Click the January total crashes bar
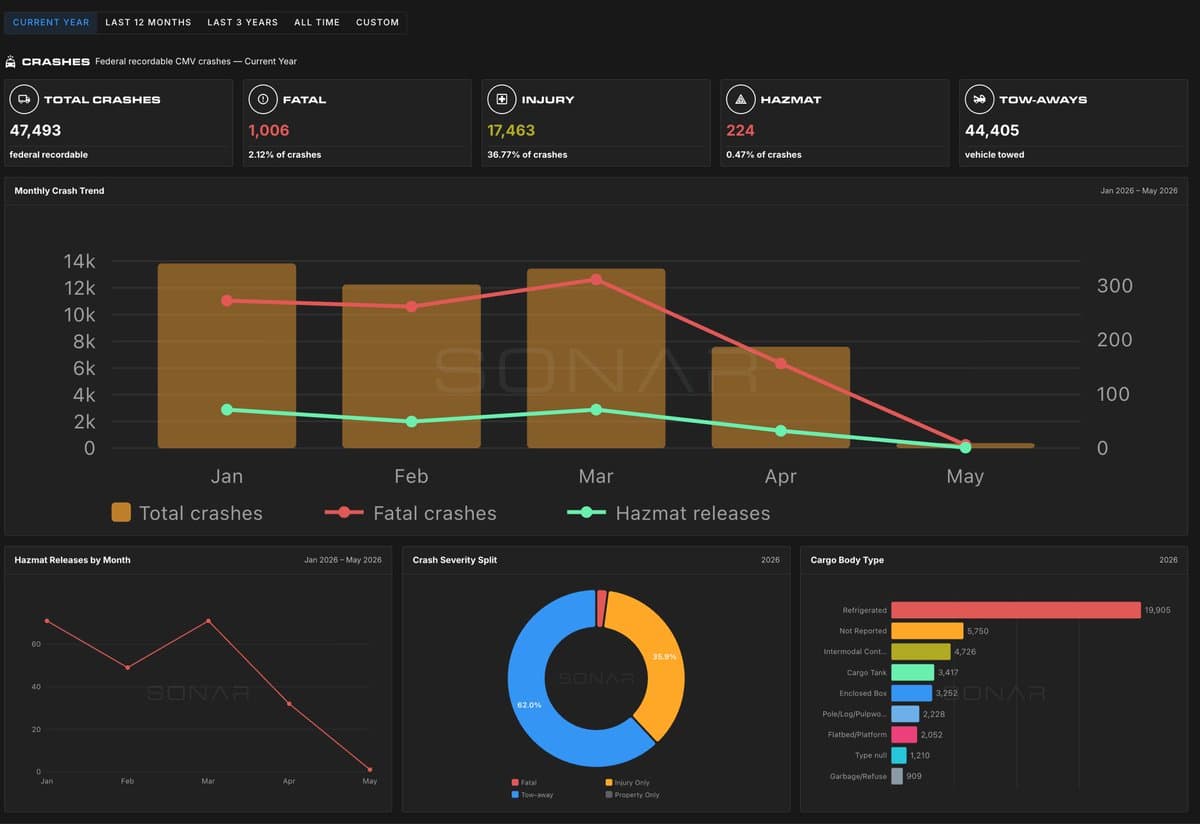Image resolution: width=1200 pixels, height=824 pixels. 227,356
